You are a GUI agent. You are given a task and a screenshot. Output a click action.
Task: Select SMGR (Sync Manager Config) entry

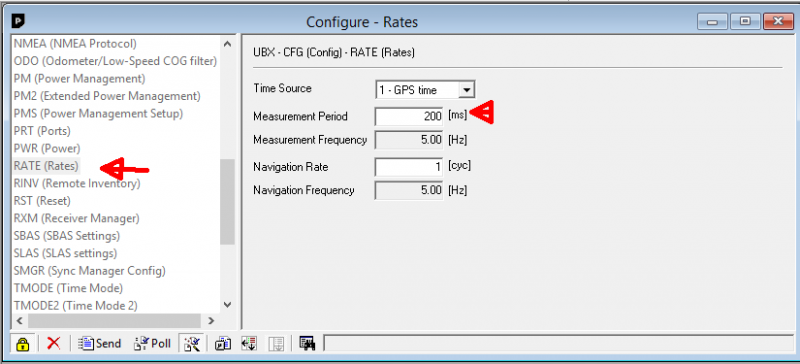coord(89,271)
